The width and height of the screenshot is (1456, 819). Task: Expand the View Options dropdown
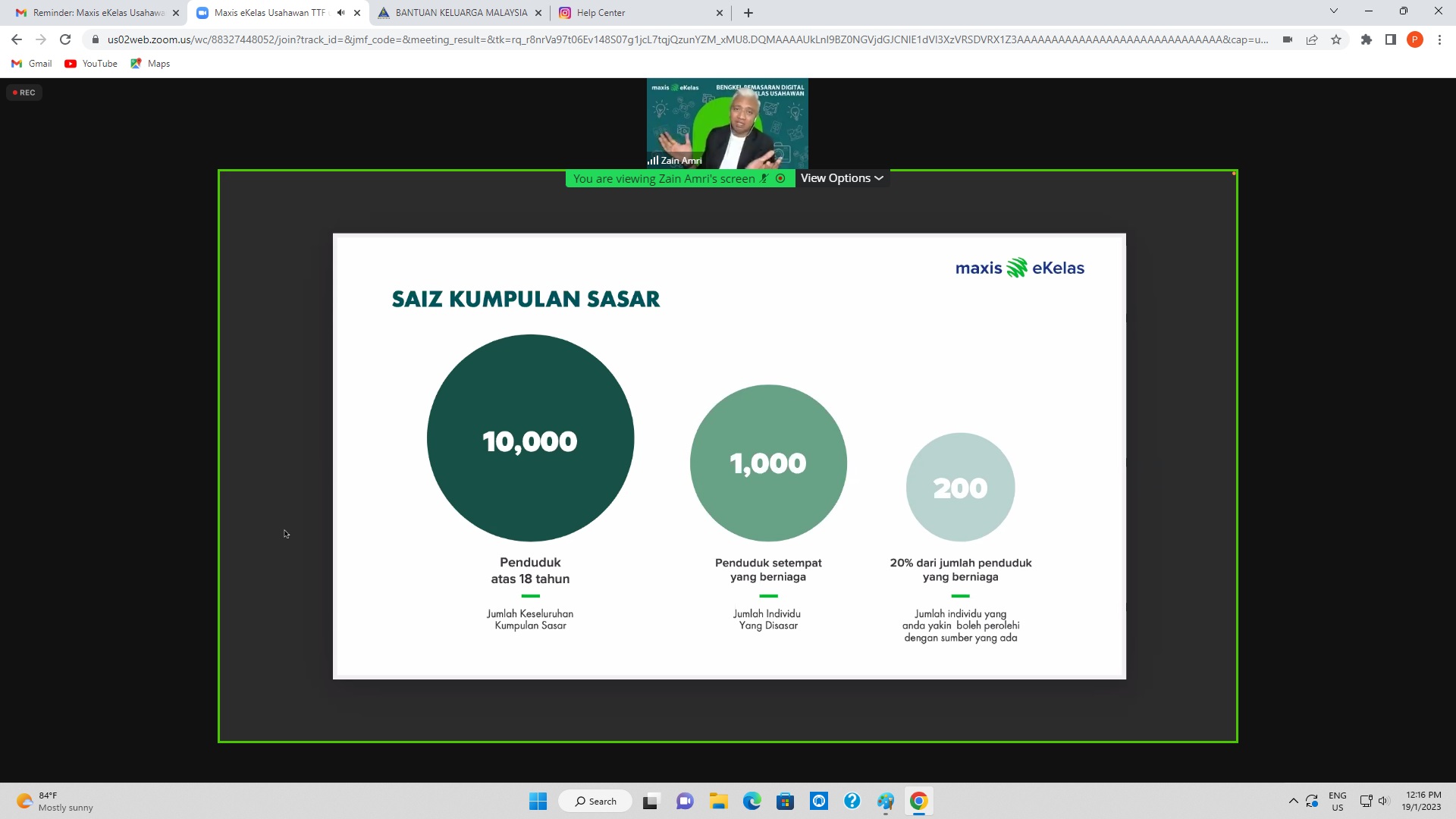842,178
